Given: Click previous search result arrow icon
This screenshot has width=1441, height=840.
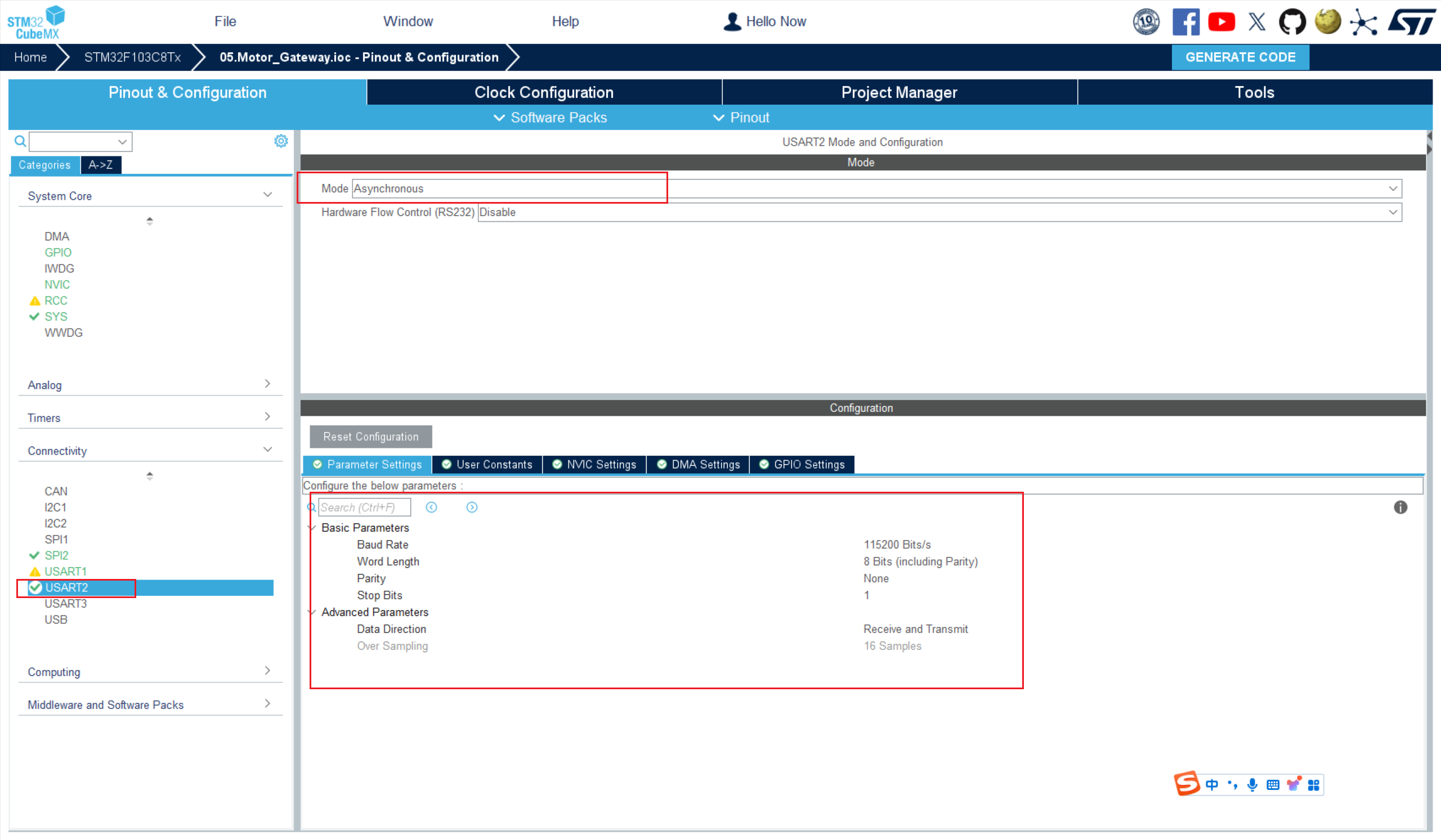Looking at the screenshot, I should 431,507.
